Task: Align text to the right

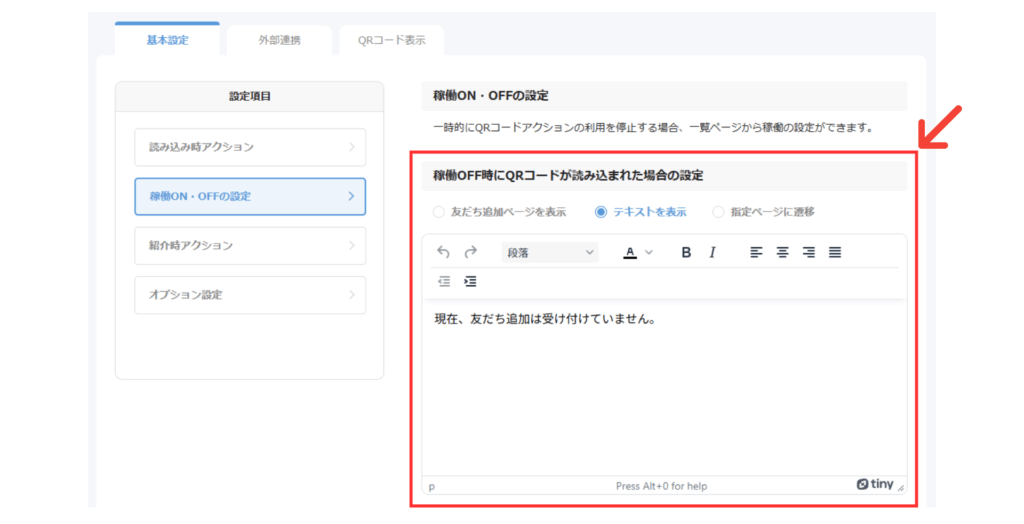Action: pyautogui.click(x=808, y=252)
